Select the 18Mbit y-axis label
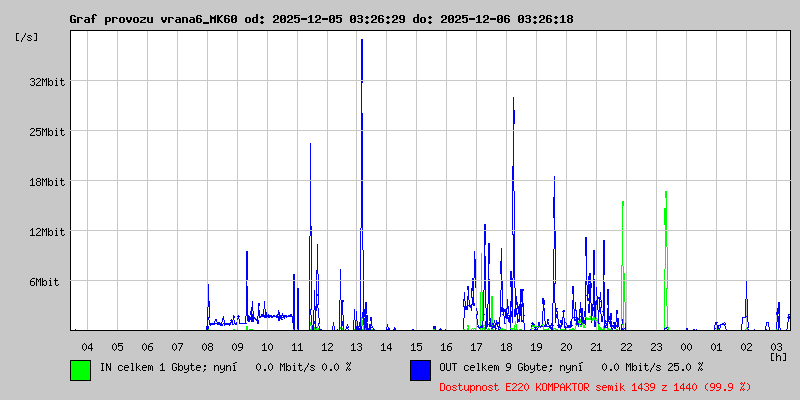The height and width of the screenshot is (400, 800). 46,182
